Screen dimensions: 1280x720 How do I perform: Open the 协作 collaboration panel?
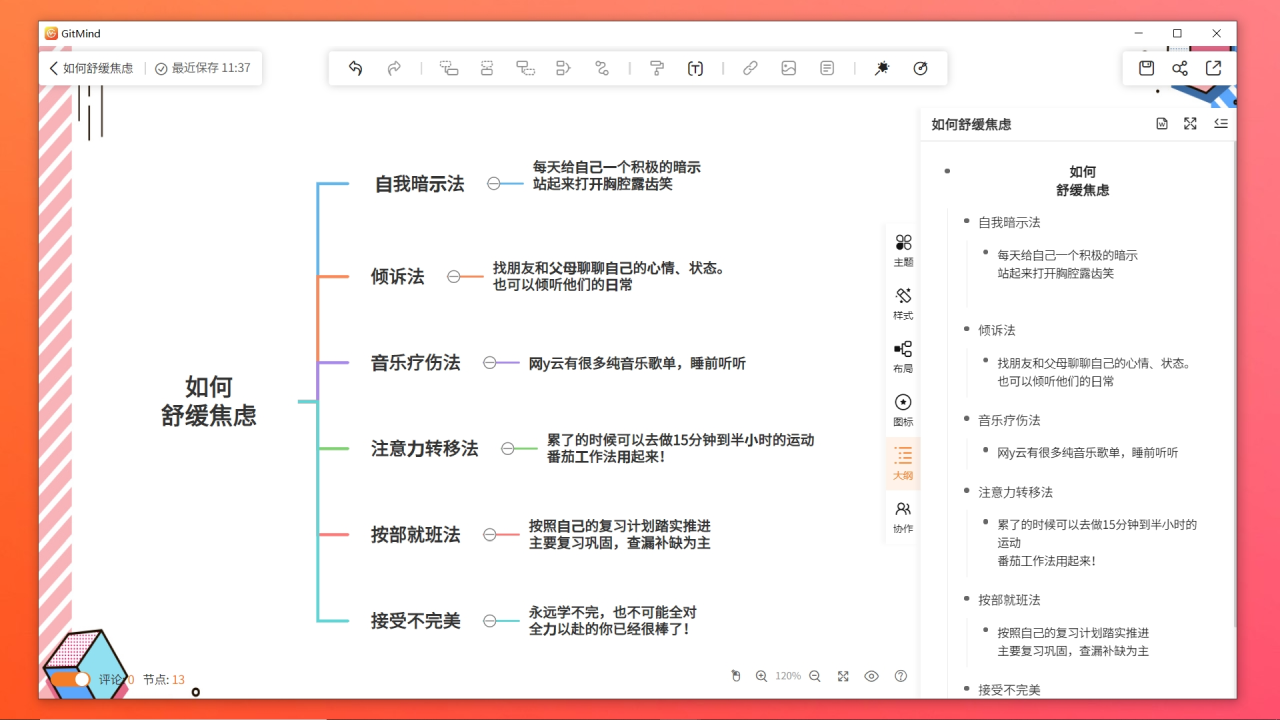click(902, 516)
